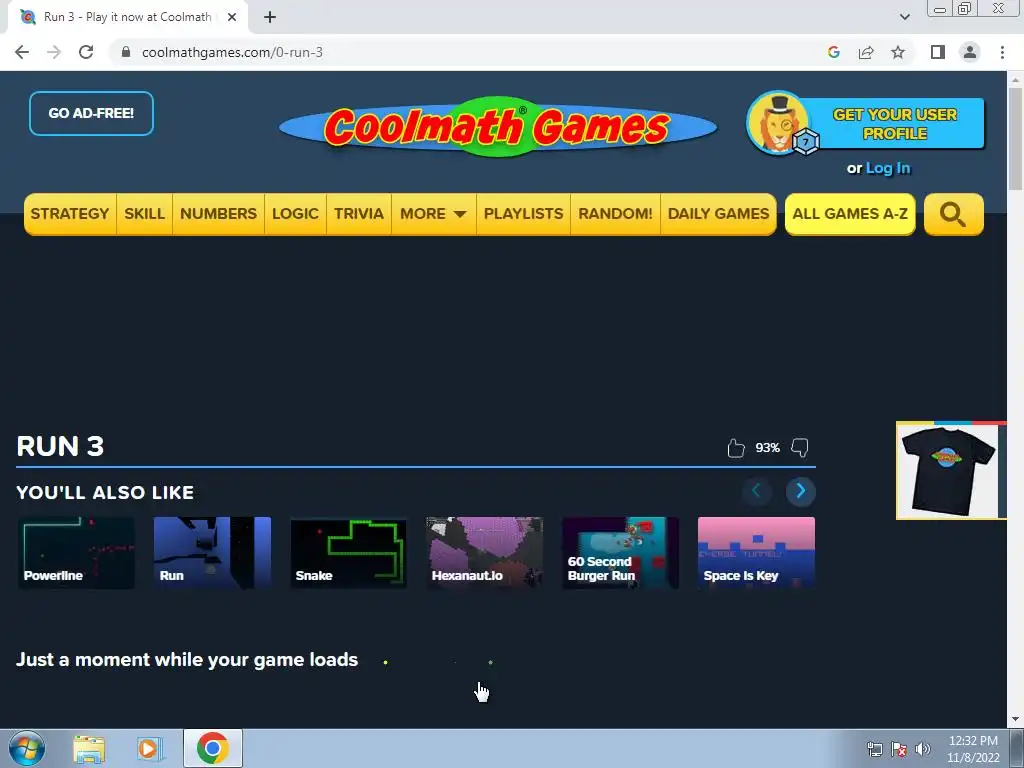The height and width of the screenshot is (768, 1024).
Task: Open the 60 Second Burger Run thumbnail
Action: pyautogui.click(x=620, y=552)
